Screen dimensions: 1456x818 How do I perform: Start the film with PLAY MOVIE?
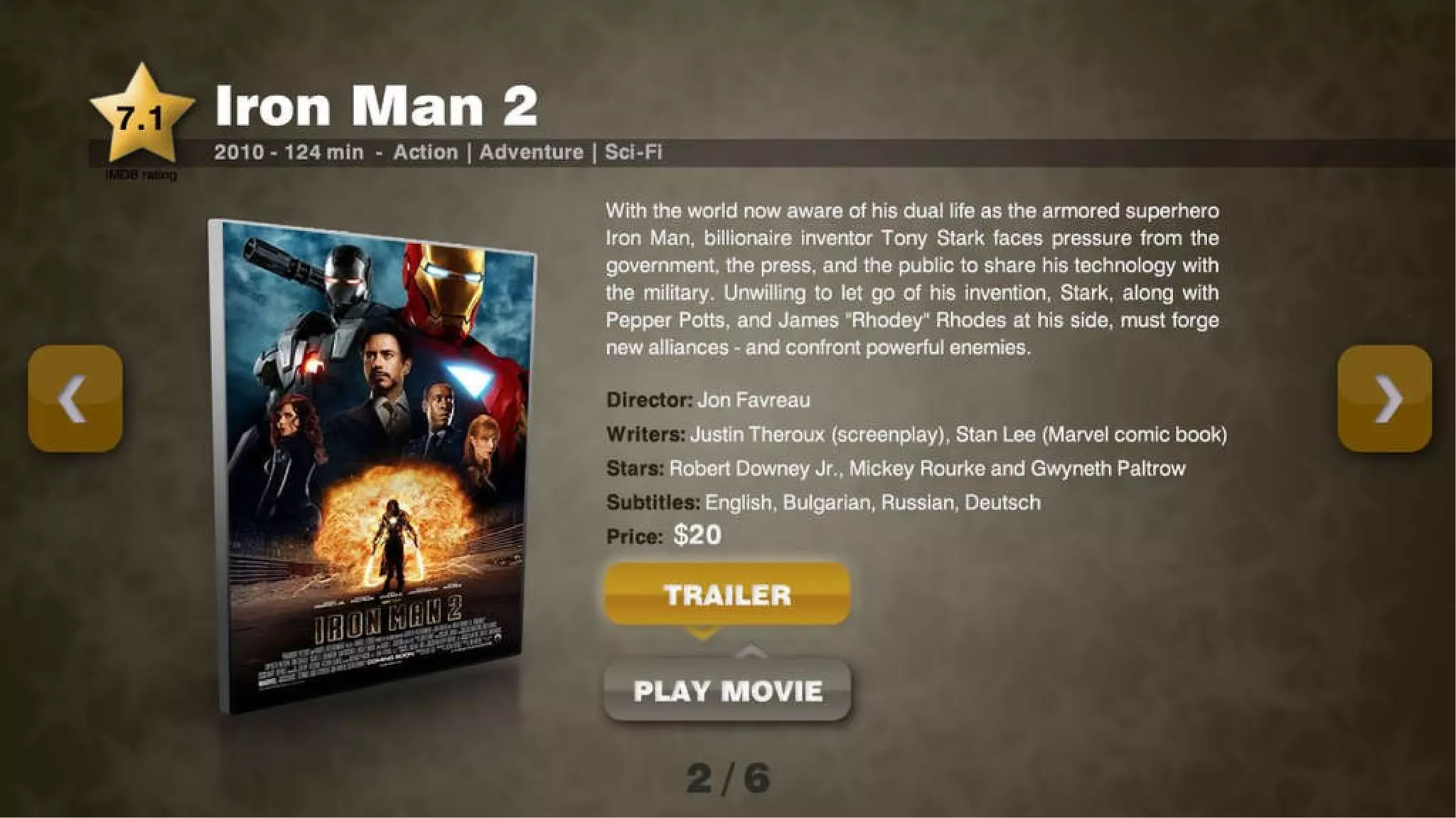tap(727, 691)
